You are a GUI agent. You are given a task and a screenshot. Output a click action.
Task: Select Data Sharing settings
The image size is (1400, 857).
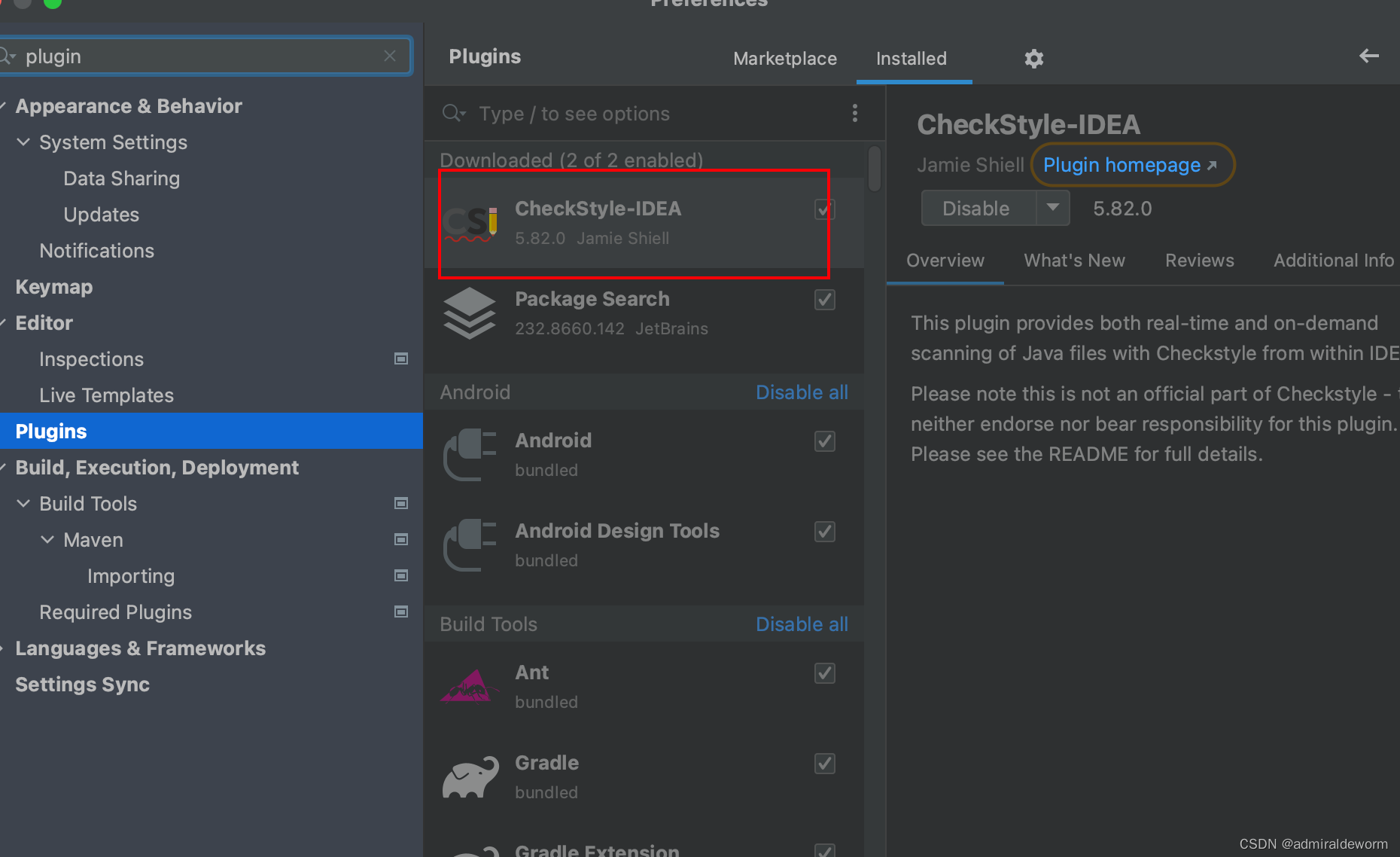pos(122,178)
